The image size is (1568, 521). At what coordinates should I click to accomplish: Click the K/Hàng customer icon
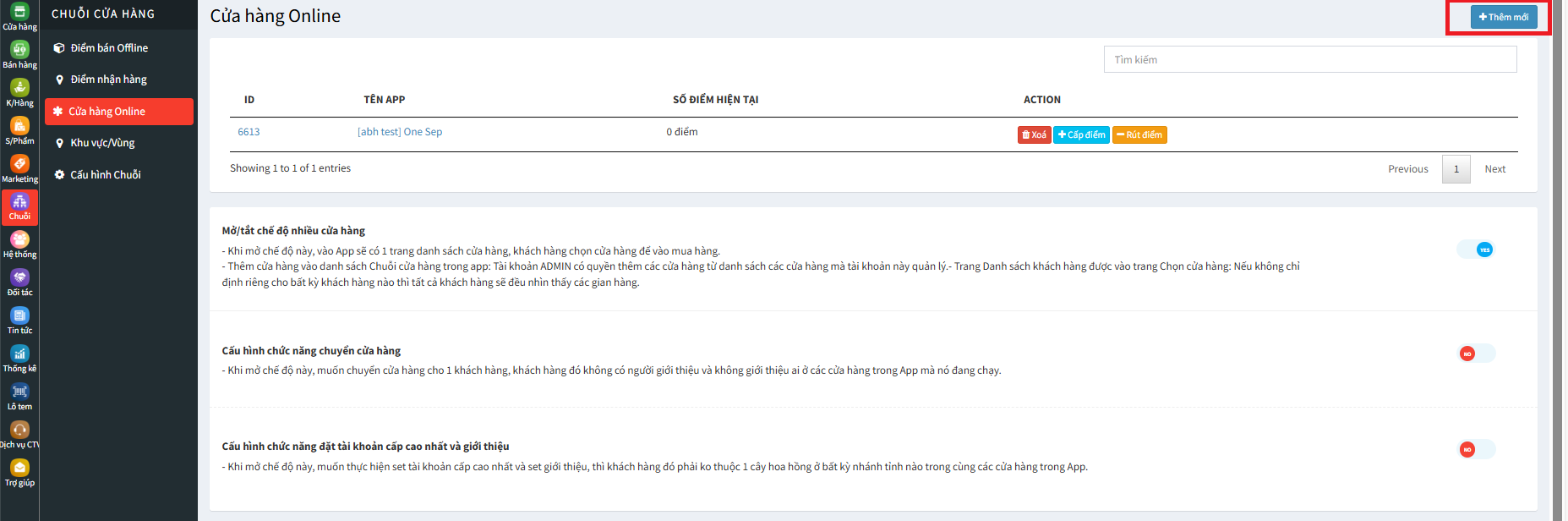pyautogui.click(x=19, y=92)
